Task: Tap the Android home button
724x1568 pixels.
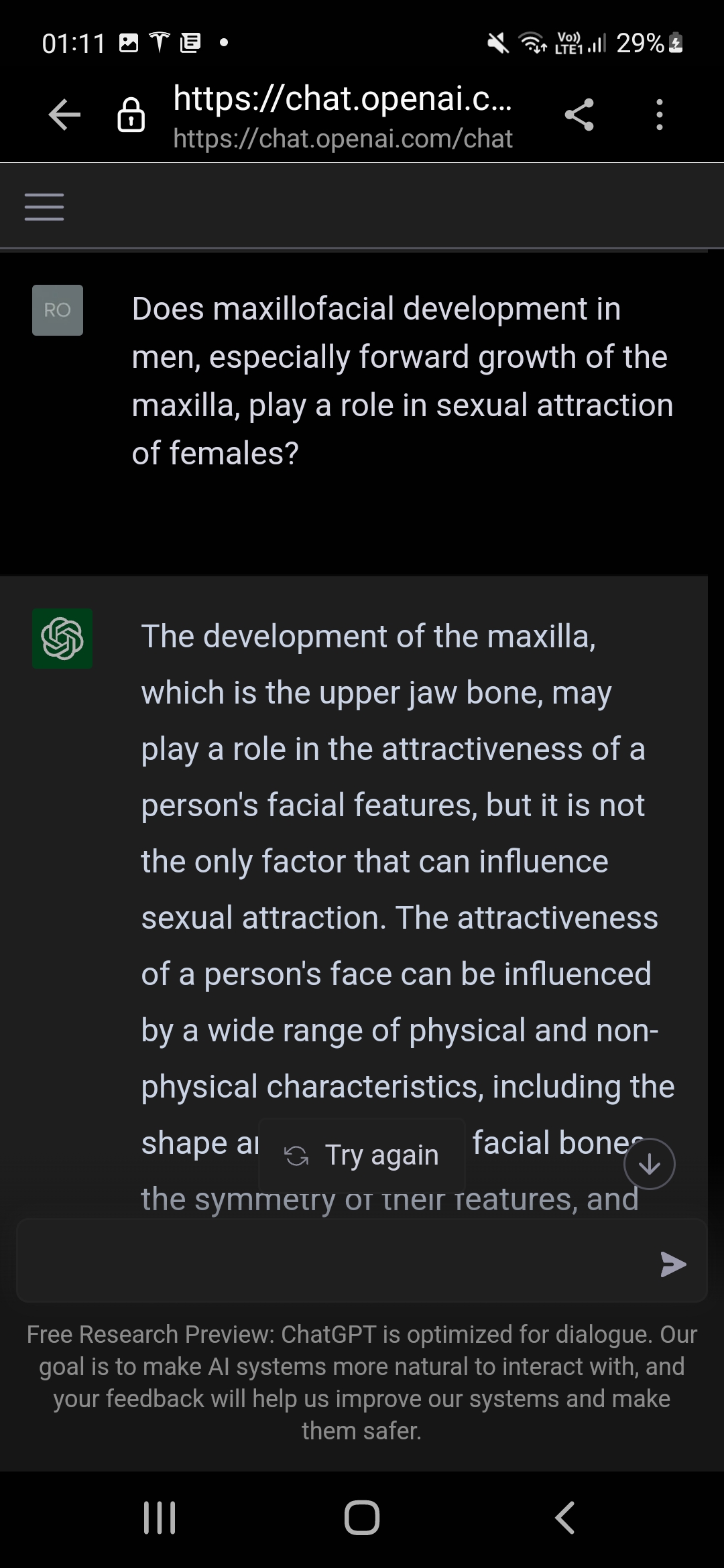Action: (362, 1517)
